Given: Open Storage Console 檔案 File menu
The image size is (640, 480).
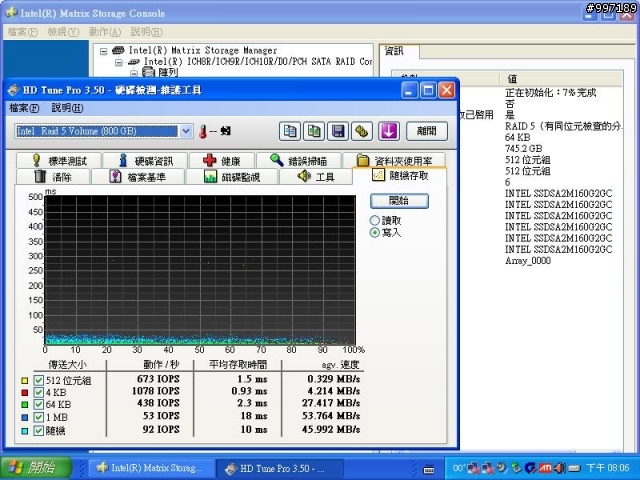Looking at the screenshot, I should [23, 31].
